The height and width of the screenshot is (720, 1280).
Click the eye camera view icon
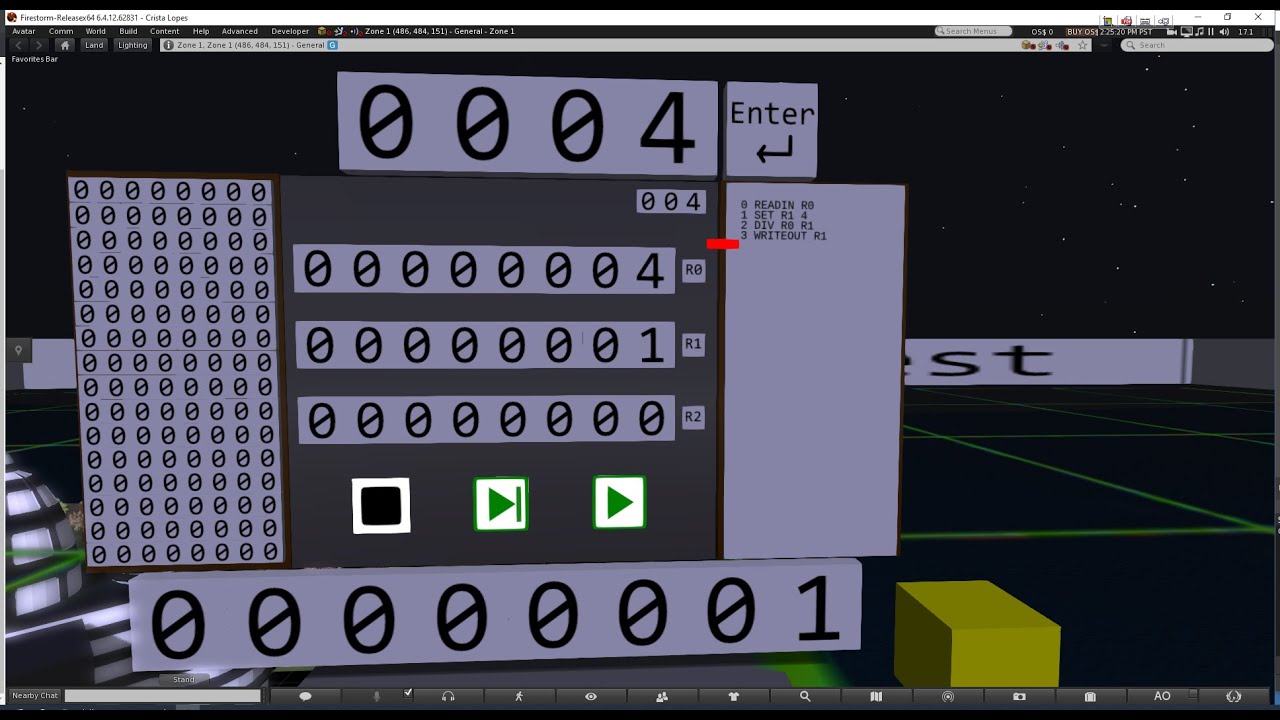pyautogui.click(x=591, y=696)
